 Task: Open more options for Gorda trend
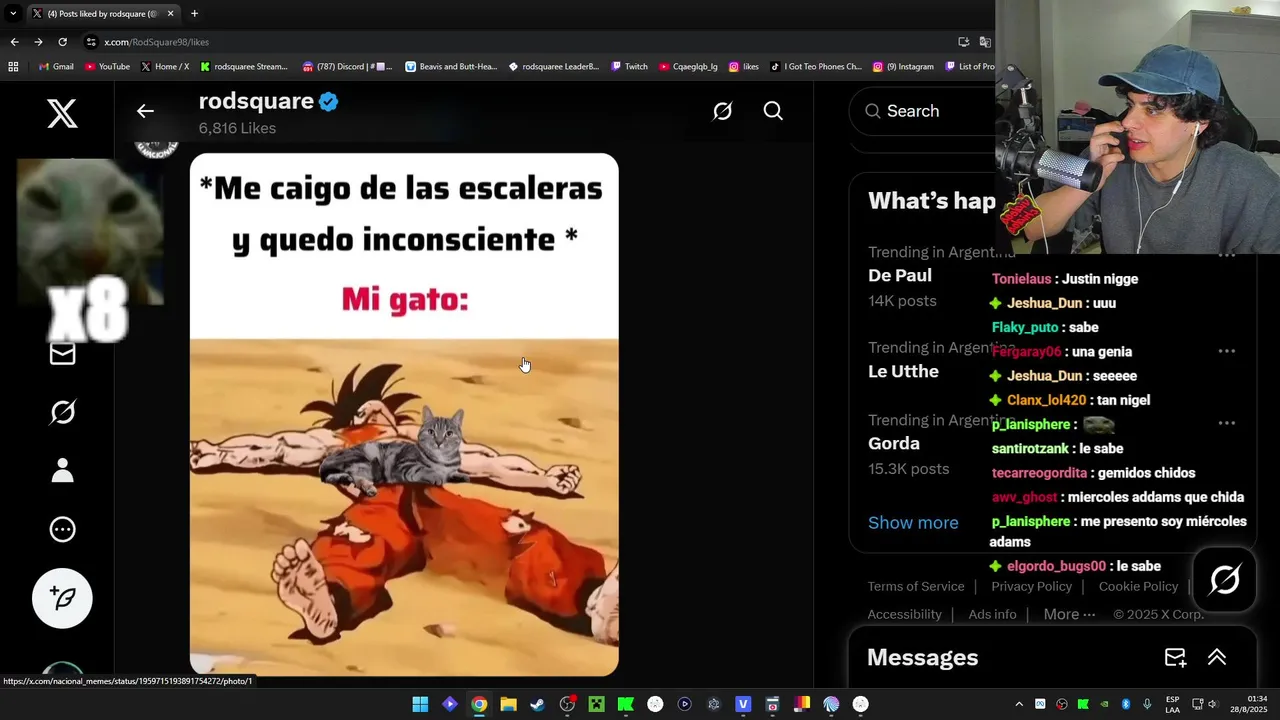point(1226,423)
